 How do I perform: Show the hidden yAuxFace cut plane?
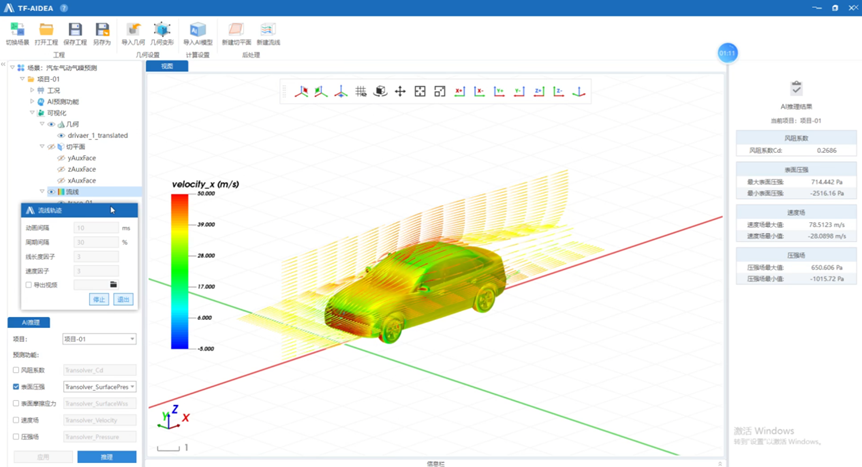pyautogui.click(x=61, y=158)
